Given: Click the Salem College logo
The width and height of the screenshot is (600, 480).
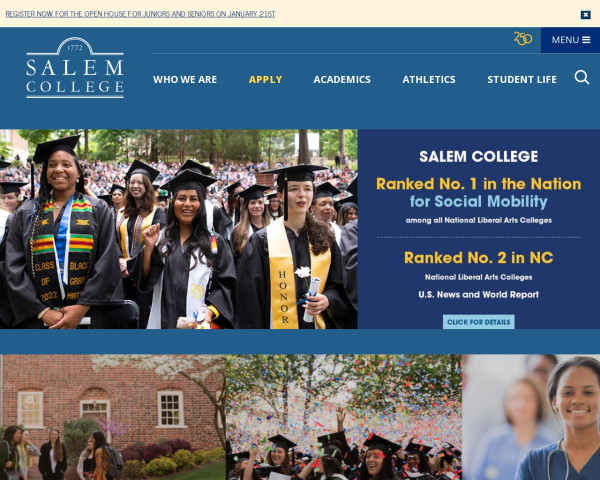Looking at the screenshot, I should click(x=75, y=68).
